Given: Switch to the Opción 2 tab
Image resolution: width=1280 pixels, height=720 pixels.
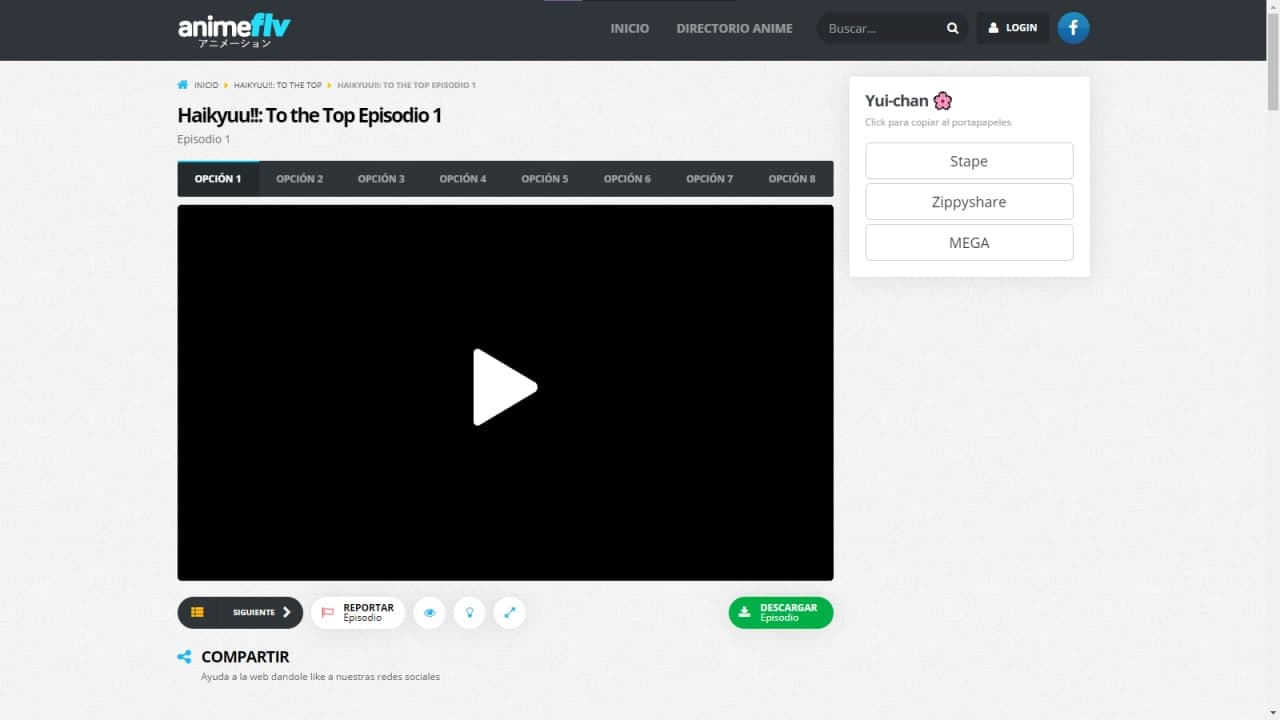Looking at the screenshot, I should [300, 179].
